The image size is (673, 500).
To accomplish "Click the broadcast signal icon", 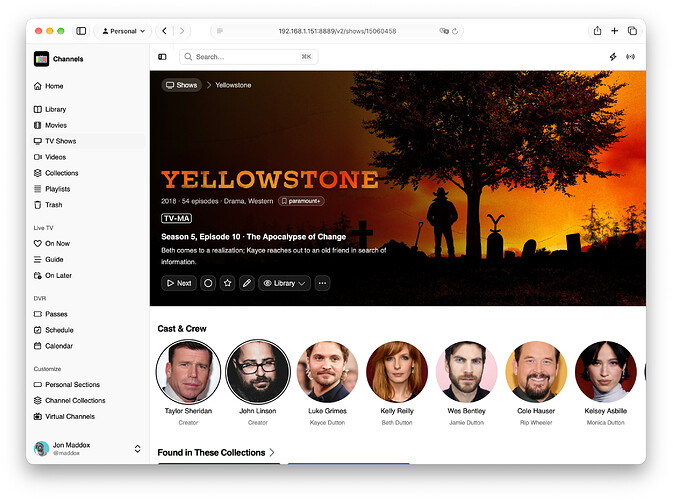I will (x=630, y=57).
